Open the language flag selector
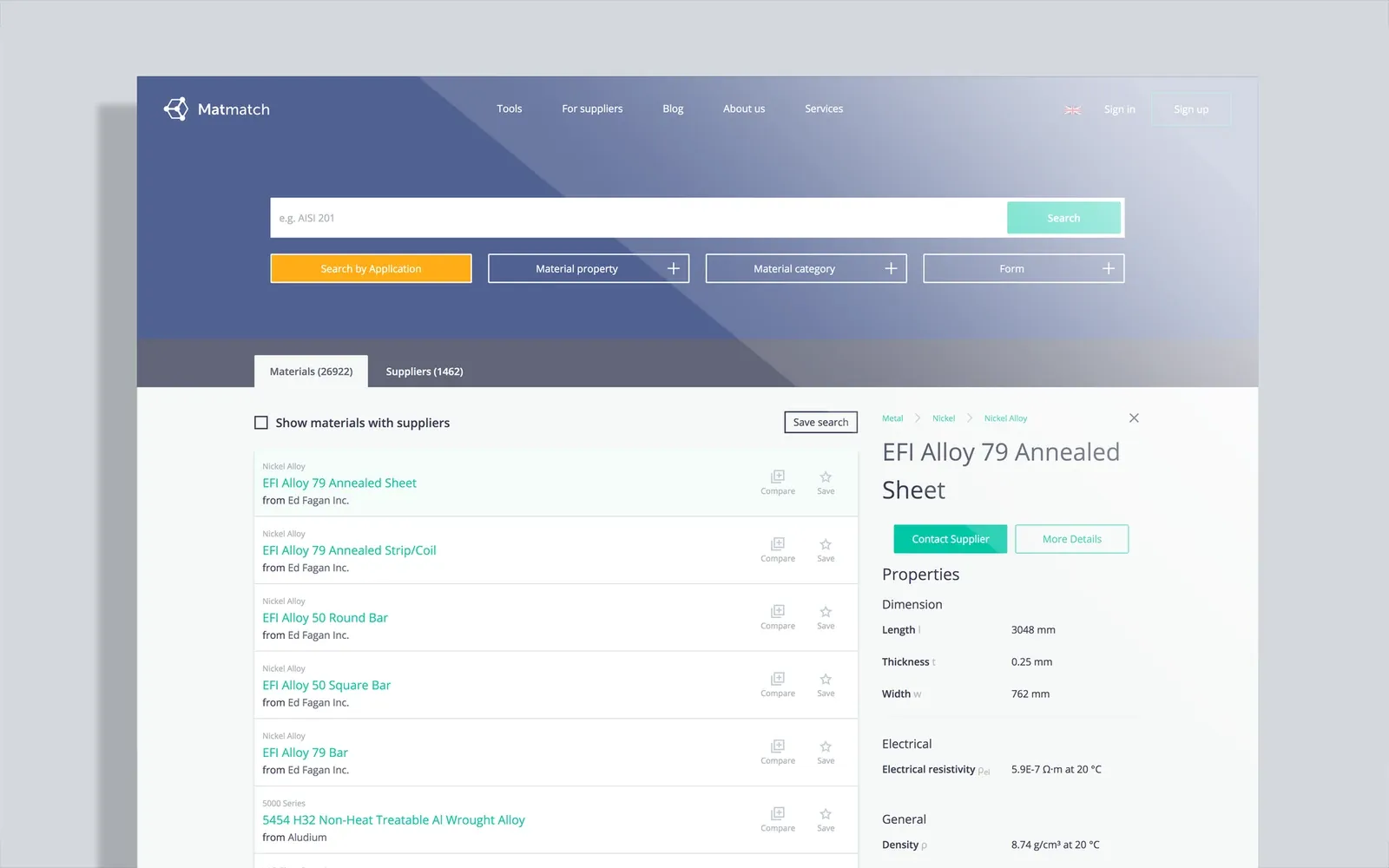1389x868 pixels. (1072, 110)
